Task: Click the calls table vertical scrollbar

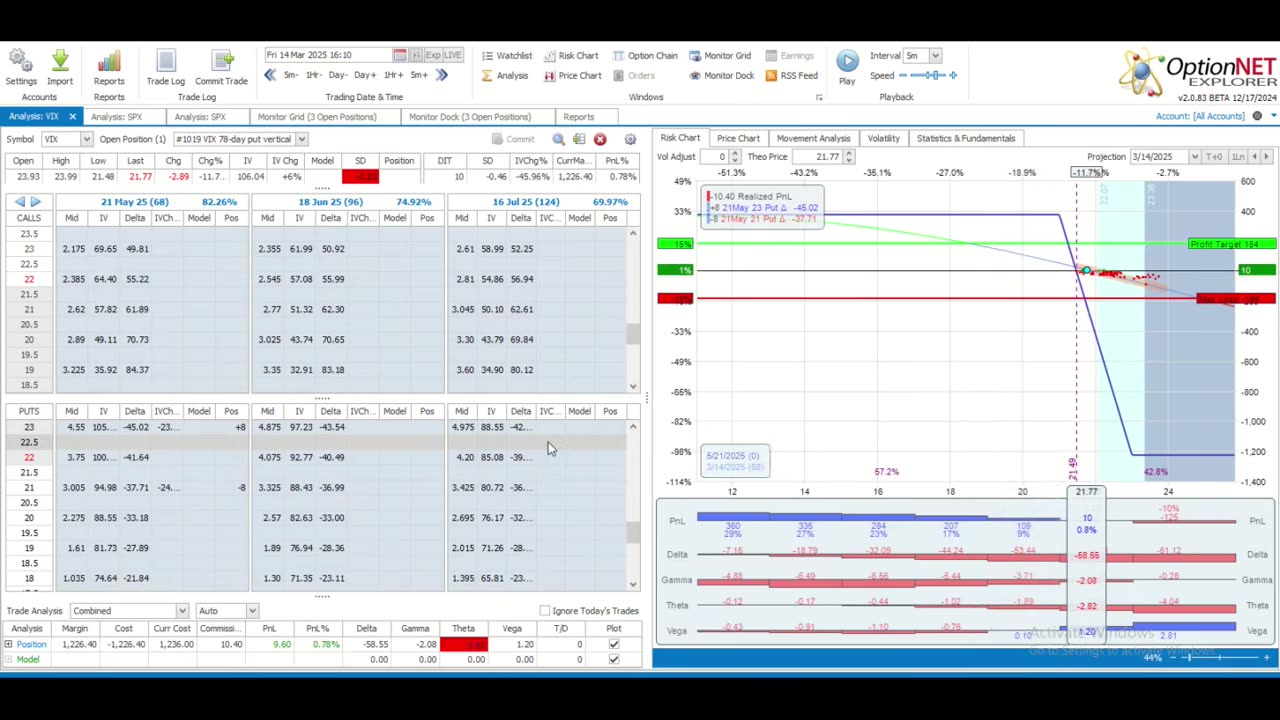Action: tap(633, 308)
